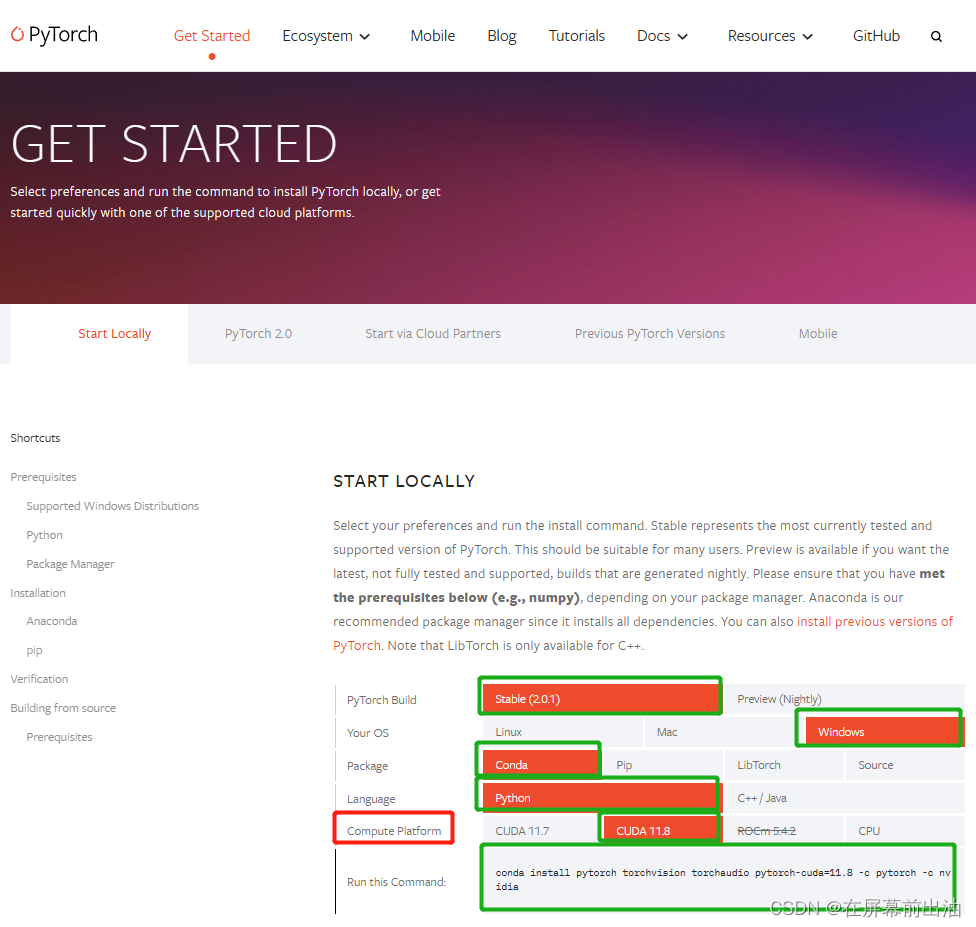Jump to the Installation shortcut

point(38,593)
